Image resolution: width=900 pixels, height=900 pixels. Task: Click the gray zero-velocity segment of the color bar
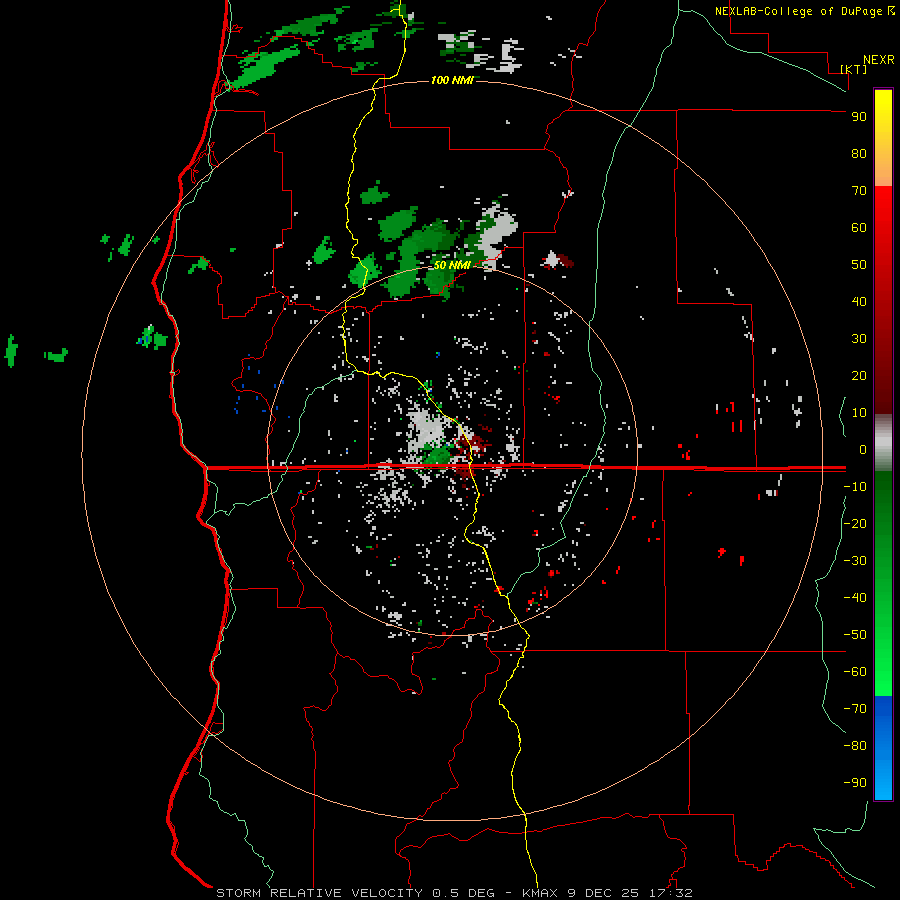(883, 443)
